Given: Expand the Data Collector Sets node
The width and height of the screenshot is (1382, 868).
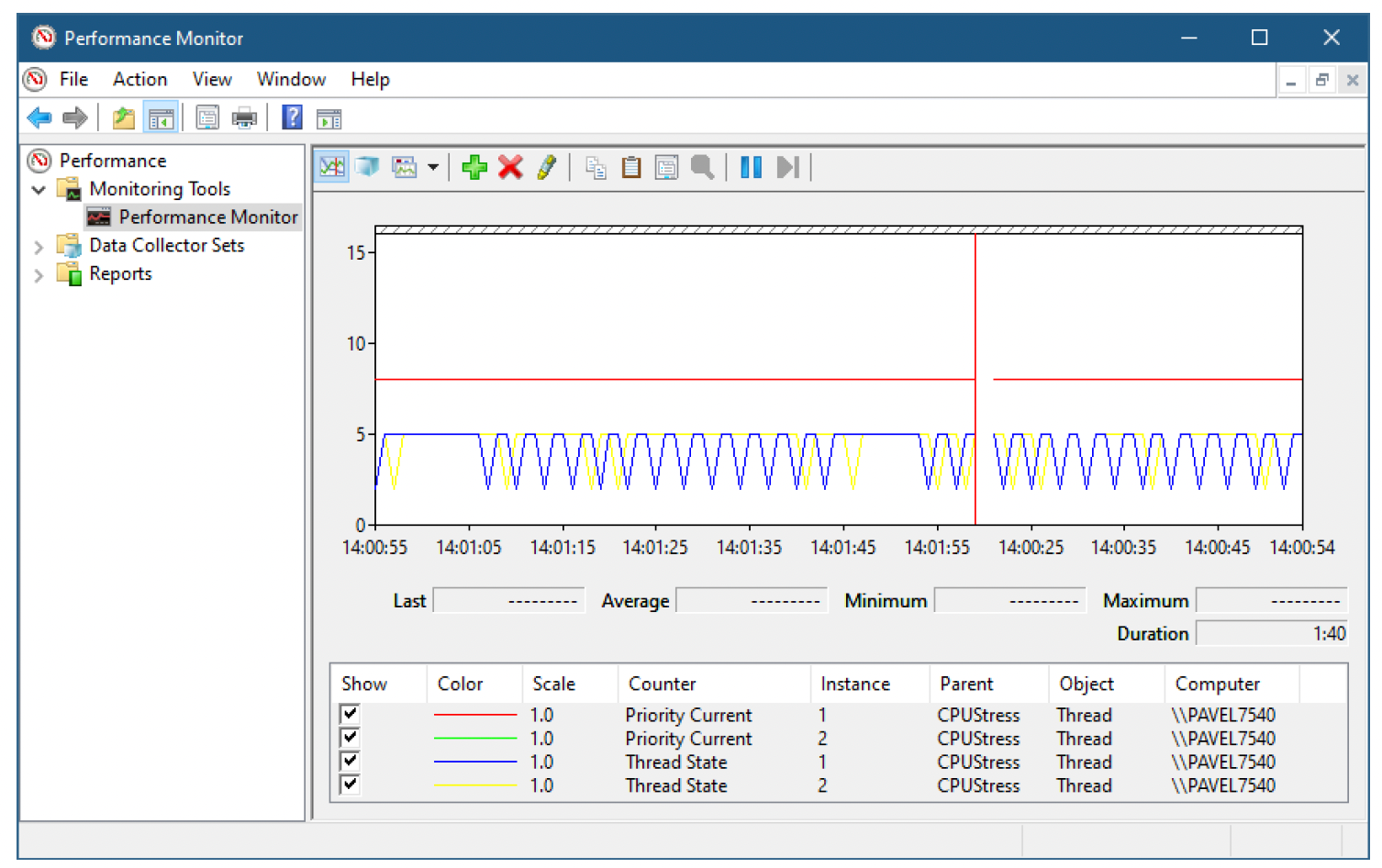Looking at the screenshot, I should point(39,246).
